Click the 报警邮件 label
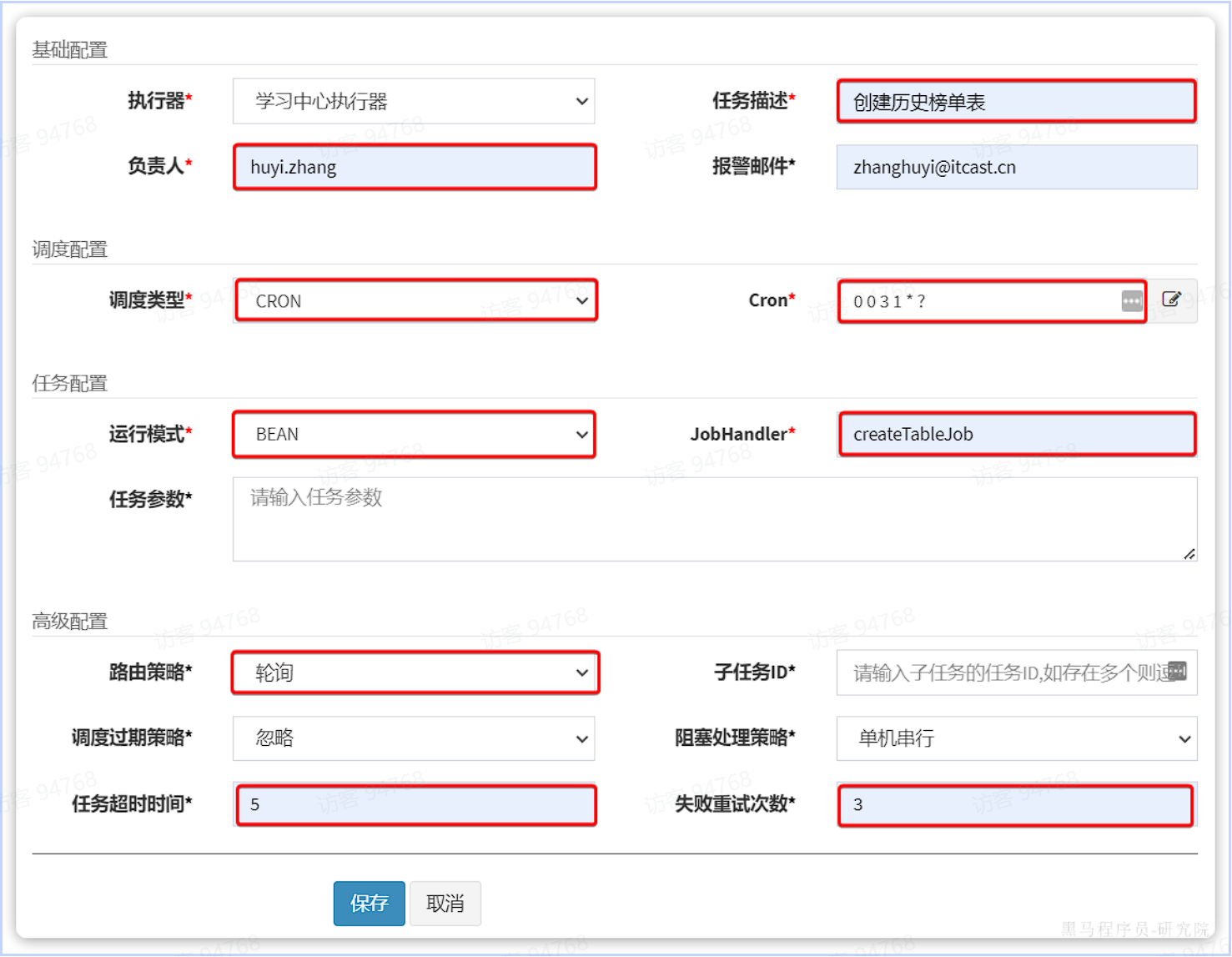The width and height of the screenshot is (1232, 957). click(753, 167)
